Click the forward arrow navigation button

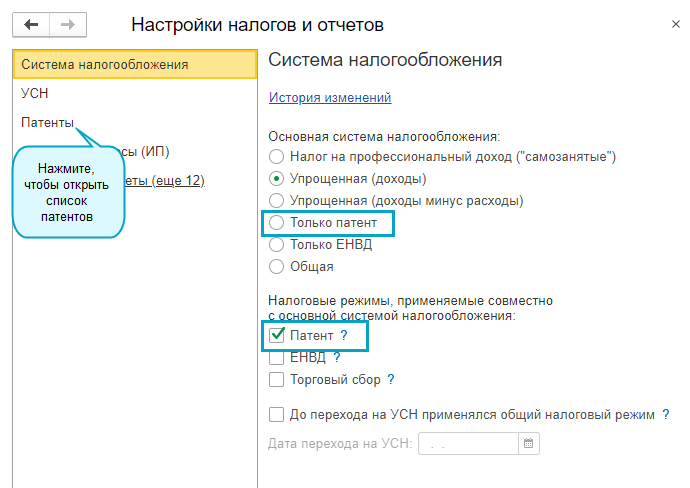[x=67, y=23]
